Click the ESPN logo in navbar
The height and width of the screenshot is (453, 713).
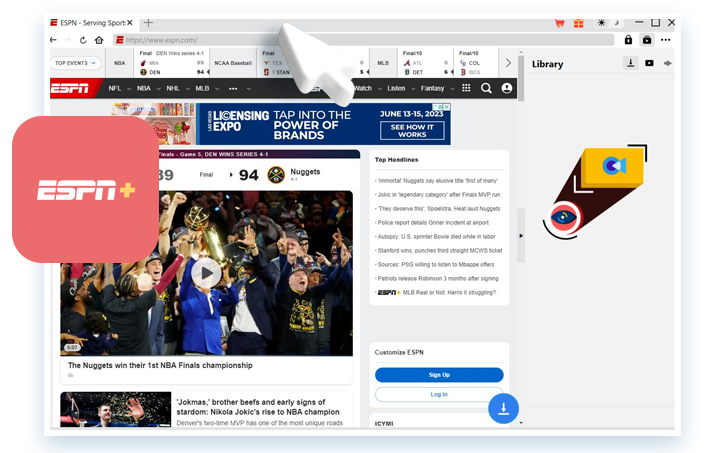click(71, 88)
